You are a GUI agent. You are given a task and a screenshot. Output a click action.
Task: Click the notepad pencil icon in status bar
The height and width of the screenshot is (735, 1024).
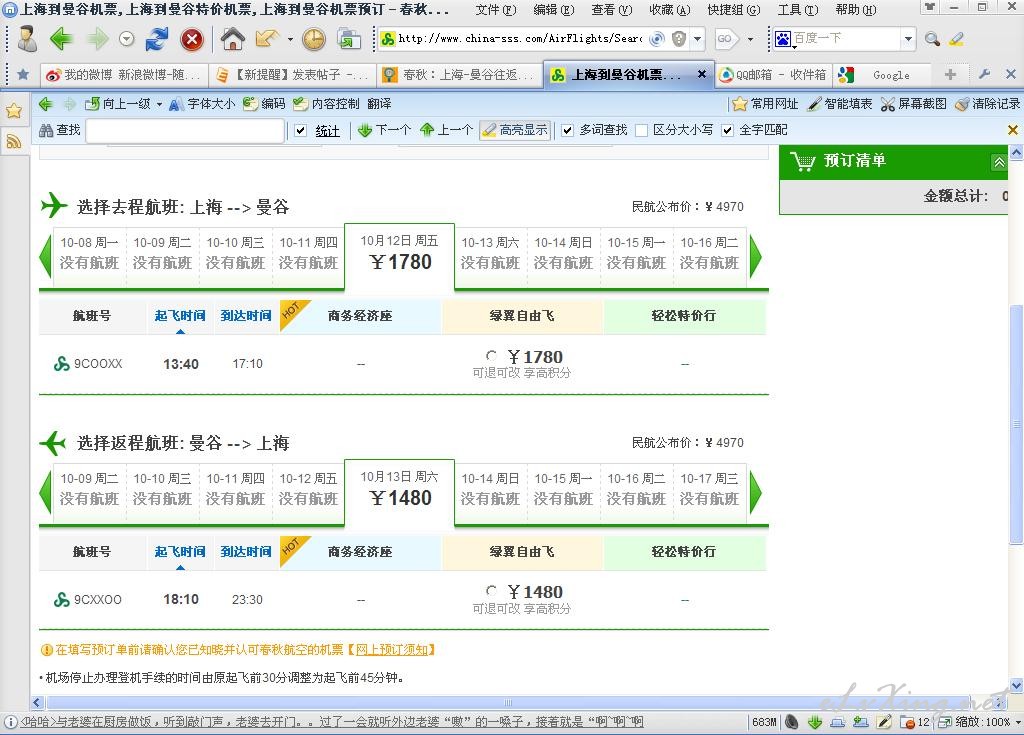click(884, 722)
